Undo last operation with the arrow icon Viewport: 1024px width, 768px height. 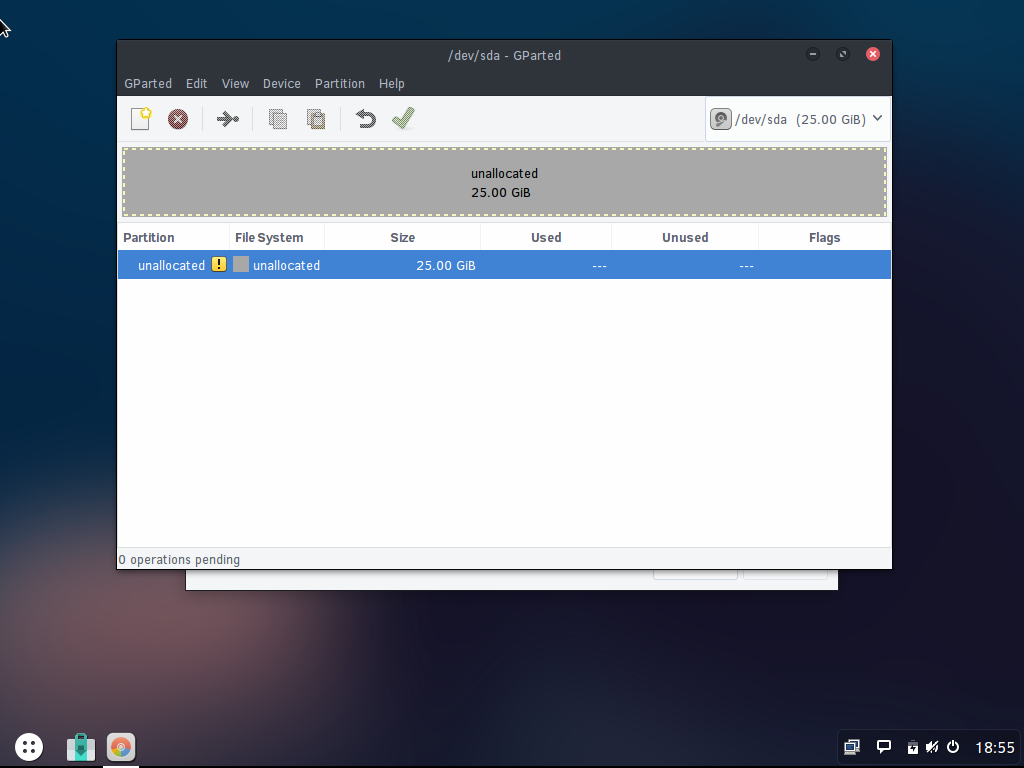click(x=366, y=119)
